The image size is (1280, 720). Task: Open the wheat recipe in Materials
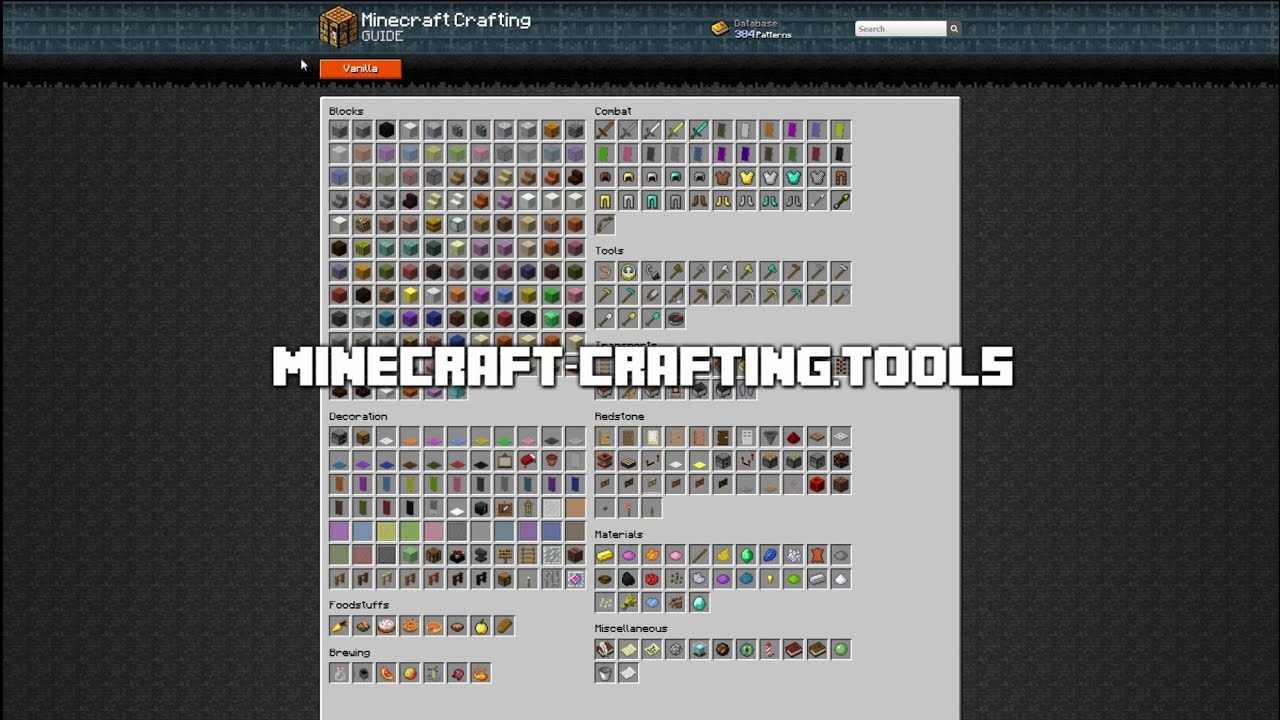(628, 603)
